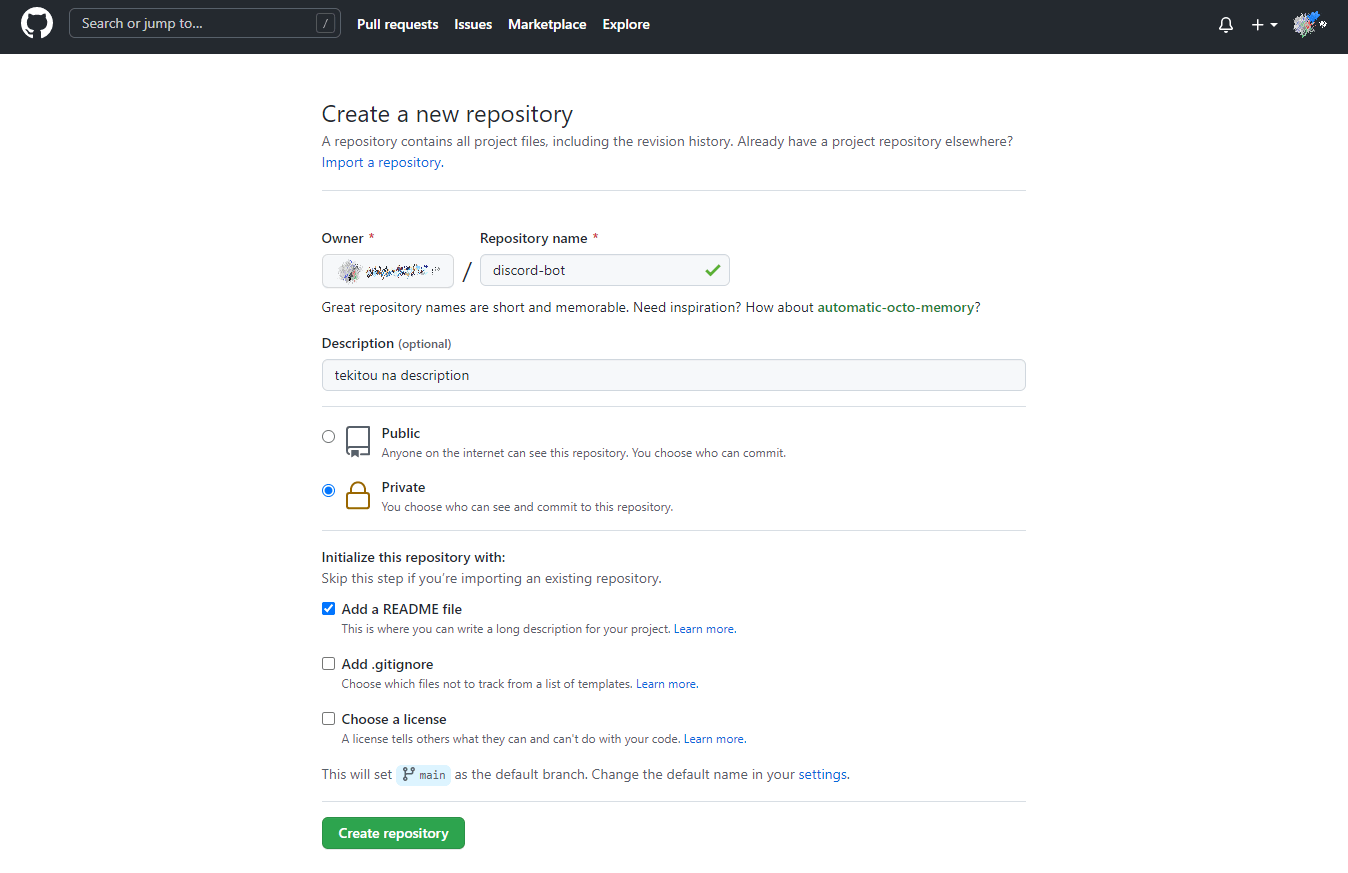Click the Choose a license label
The image size is (1348, 873).
394,719
